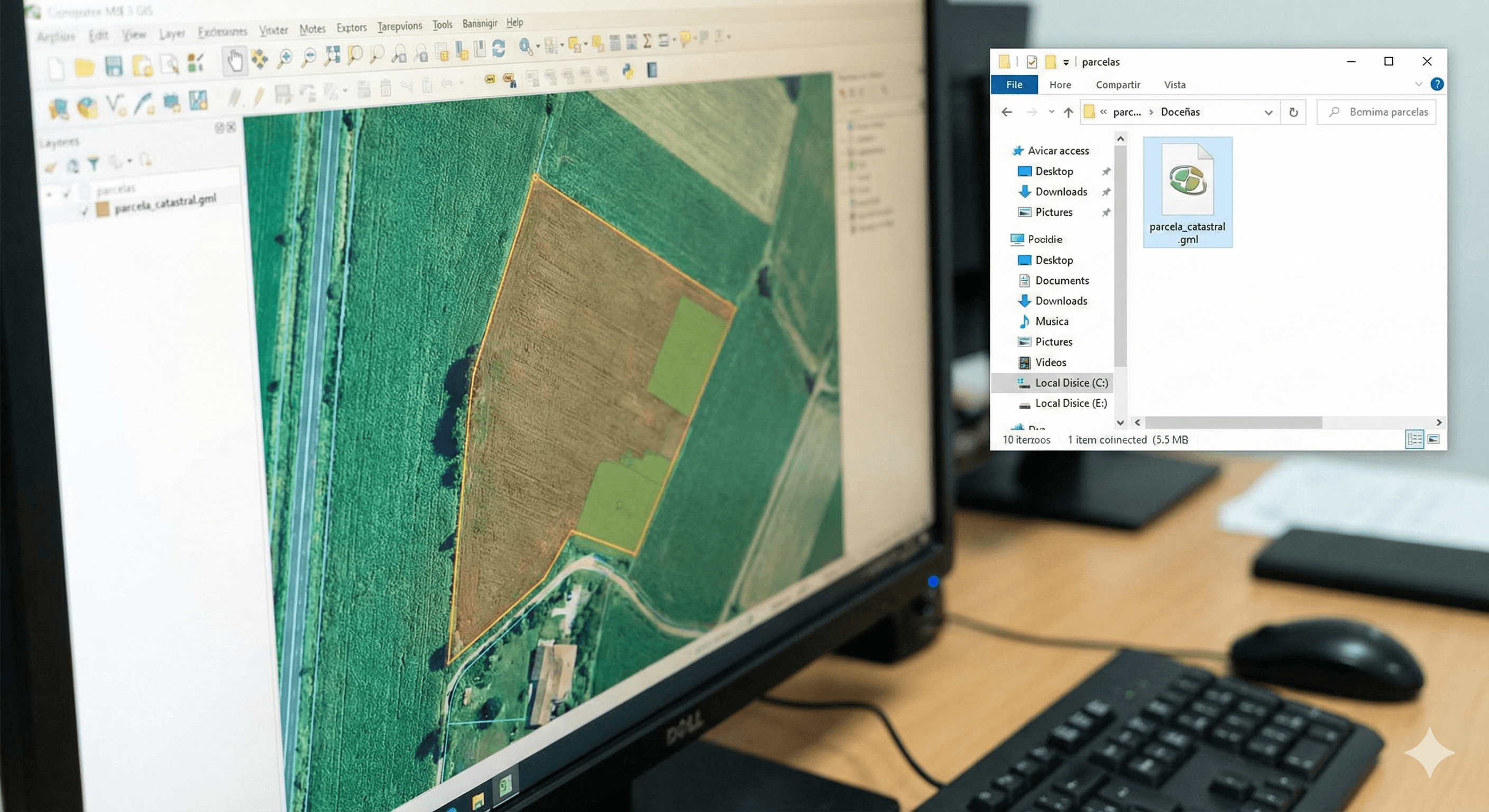Open the Edit menu in the GIS window
The height and width of the screenshot is (812, 1489).
point(98,35)
